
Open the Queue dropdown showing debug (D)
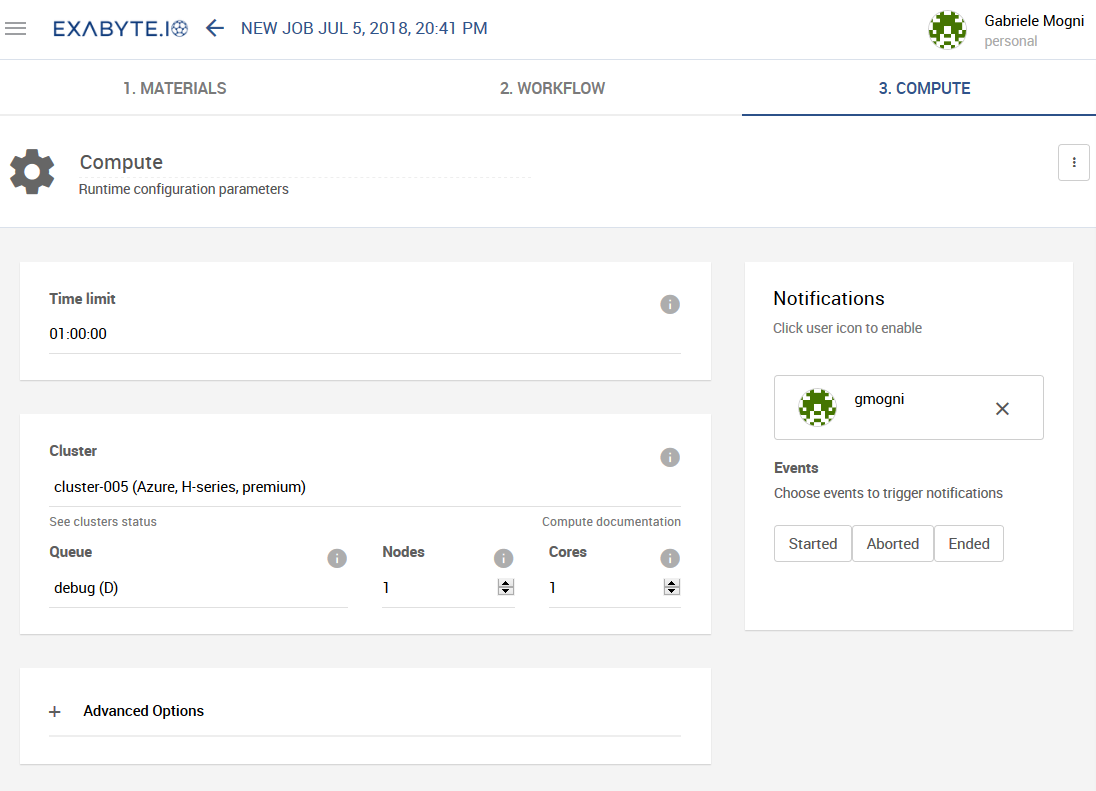coord(198,588)
